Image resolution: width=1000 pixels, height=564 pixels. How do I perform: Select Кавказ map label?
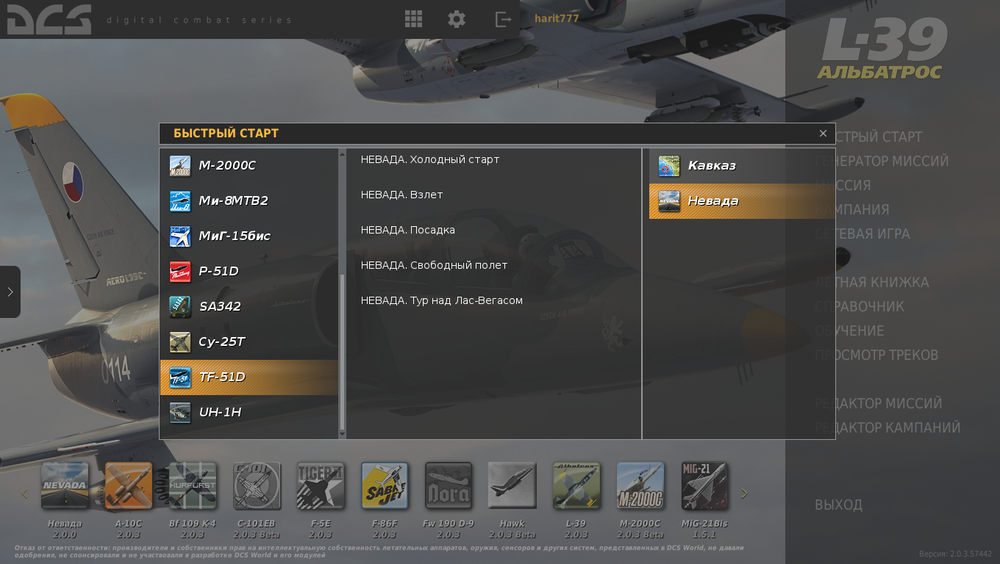(x=712, y=166)
